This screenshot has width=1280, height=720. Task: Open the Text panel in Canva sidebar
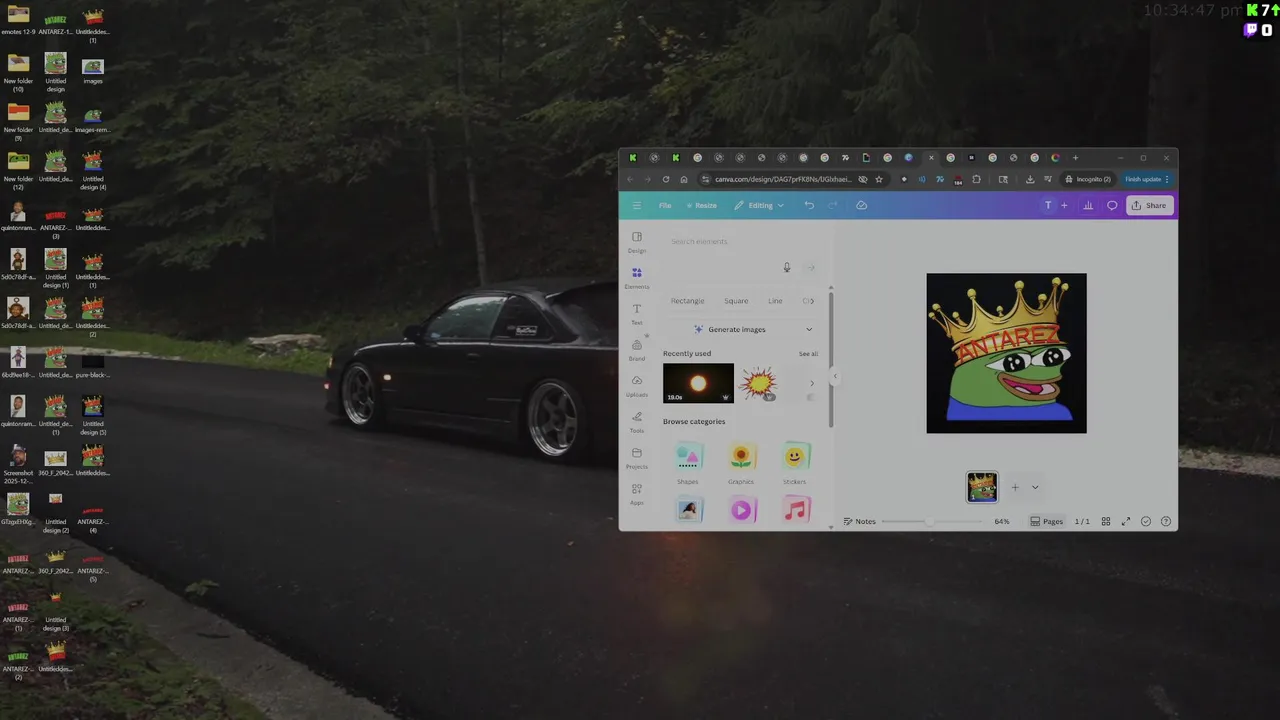coord(637,313)
